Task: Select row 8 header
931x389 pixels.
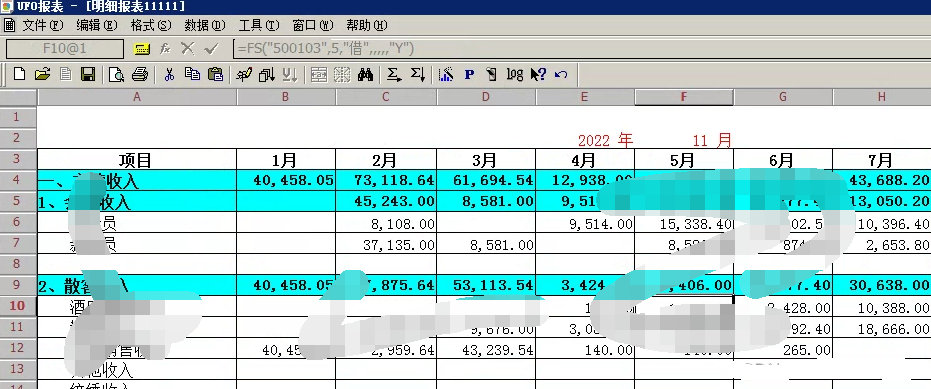Action: pos(18,264)
